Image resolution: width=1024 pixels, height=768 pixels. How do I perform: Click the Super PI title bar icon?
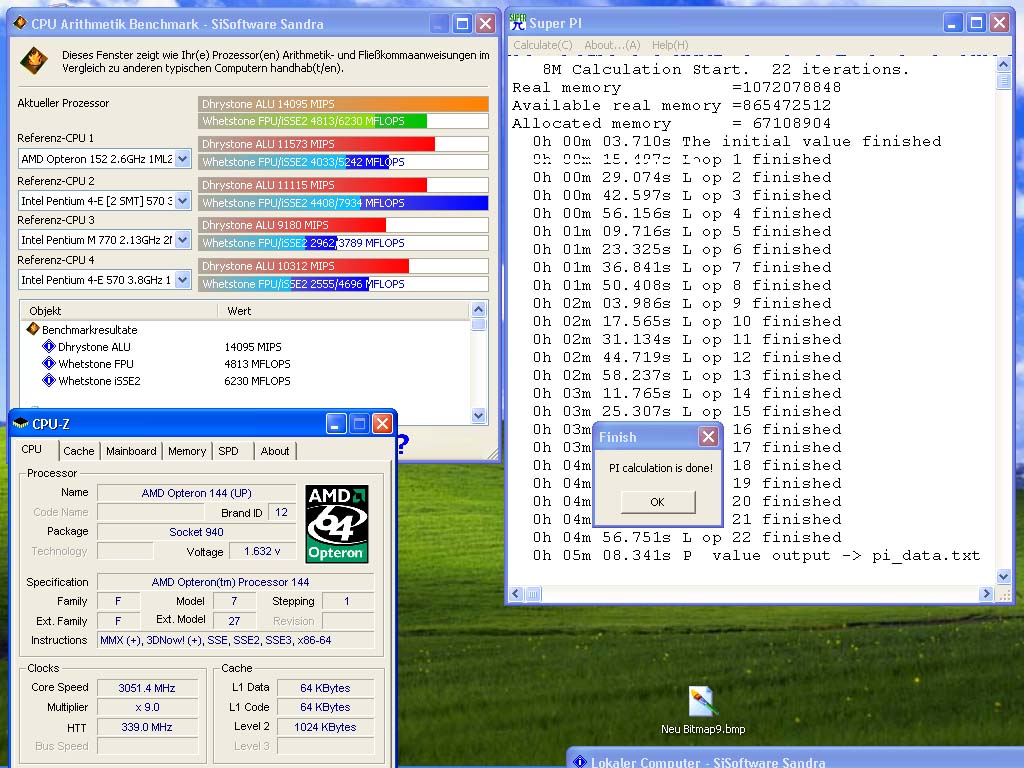(517, 23)
